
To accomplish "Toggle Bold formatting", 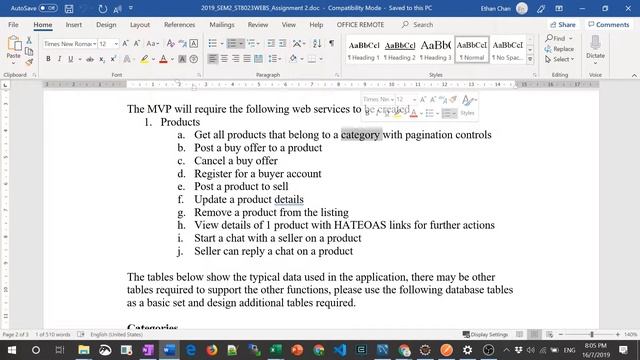I will point(48,59).
